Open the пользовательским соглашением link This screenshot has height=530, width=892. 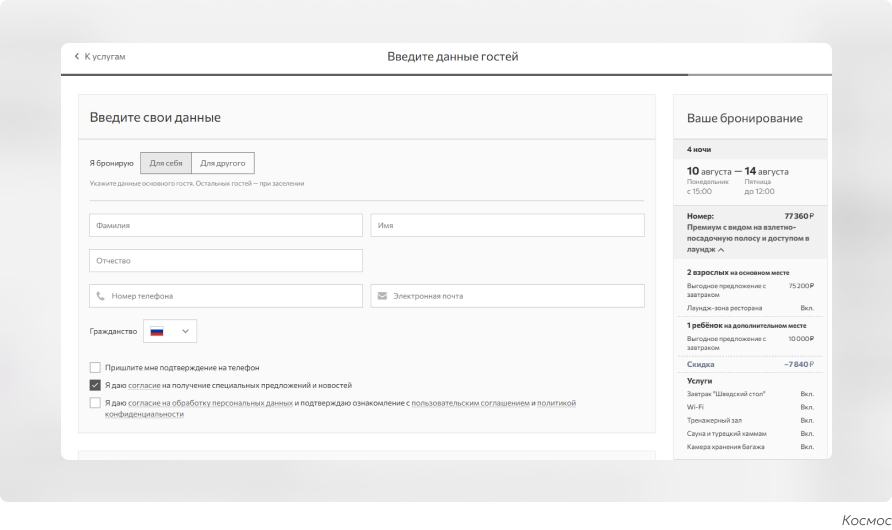(x=470, y=403)
